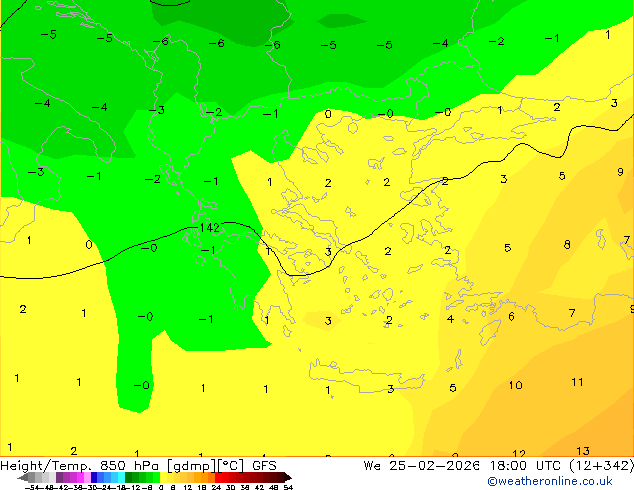Click the legend's right dark arrow end
This screenshot has width=634, height=490.
coord(288,477)
